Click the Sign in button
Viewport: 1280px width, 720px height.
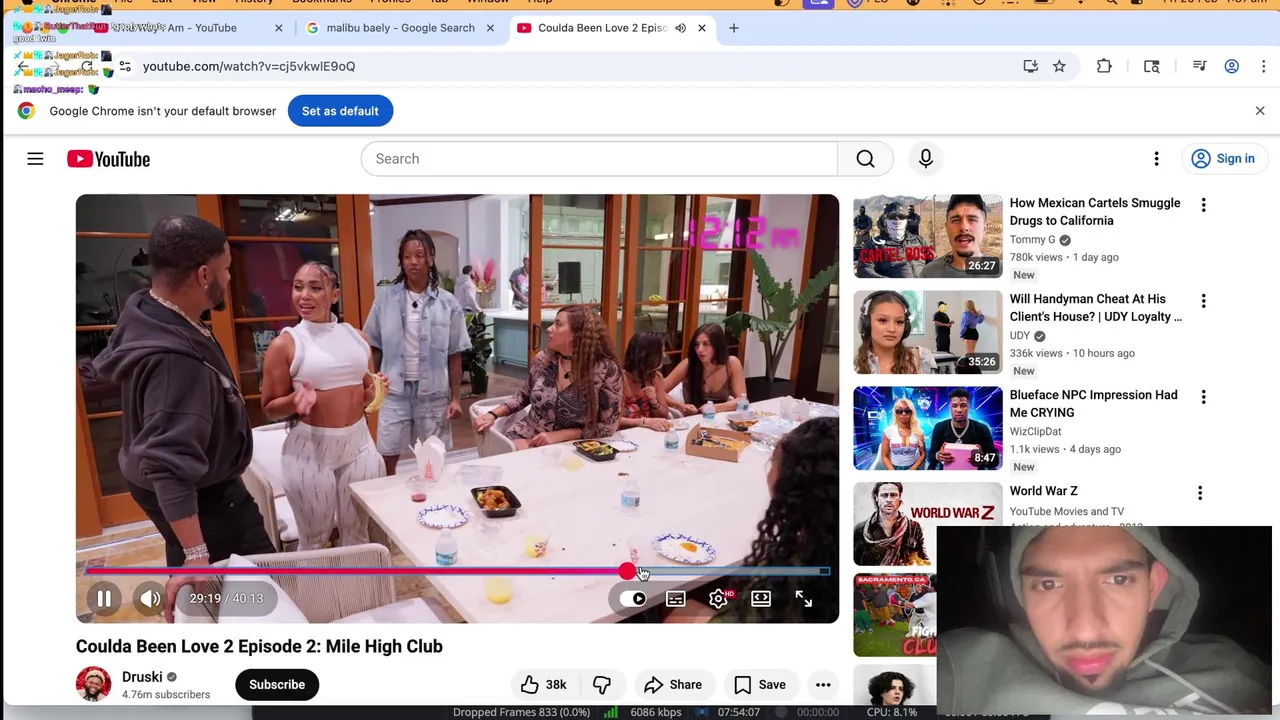pos(1224,159)
